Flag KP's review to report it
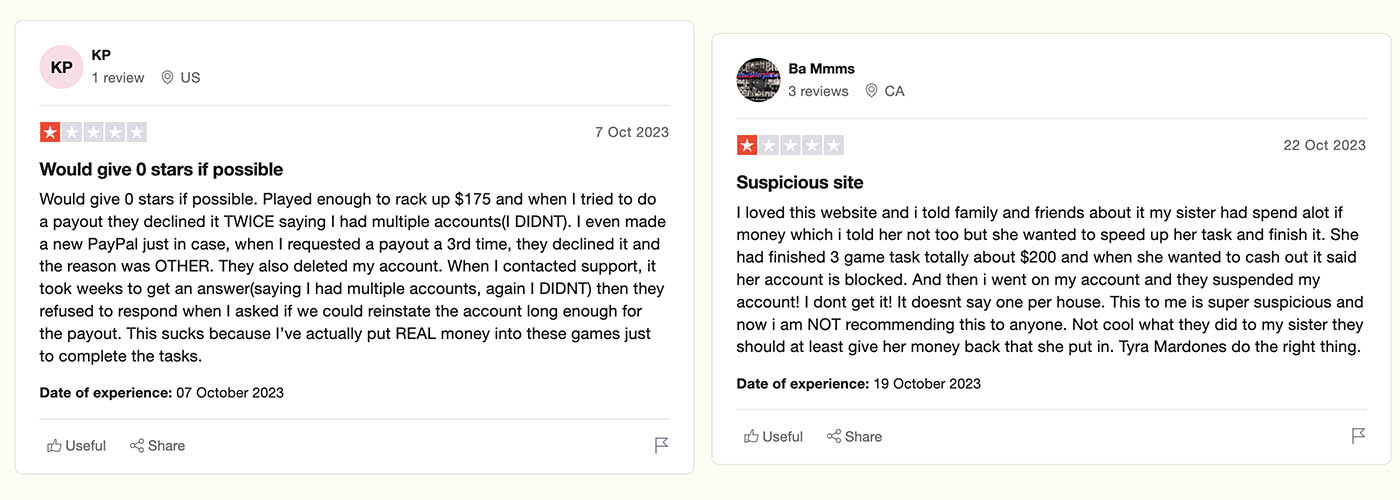The height and width of the screenshot is (500, 1400). pos(661,446)
